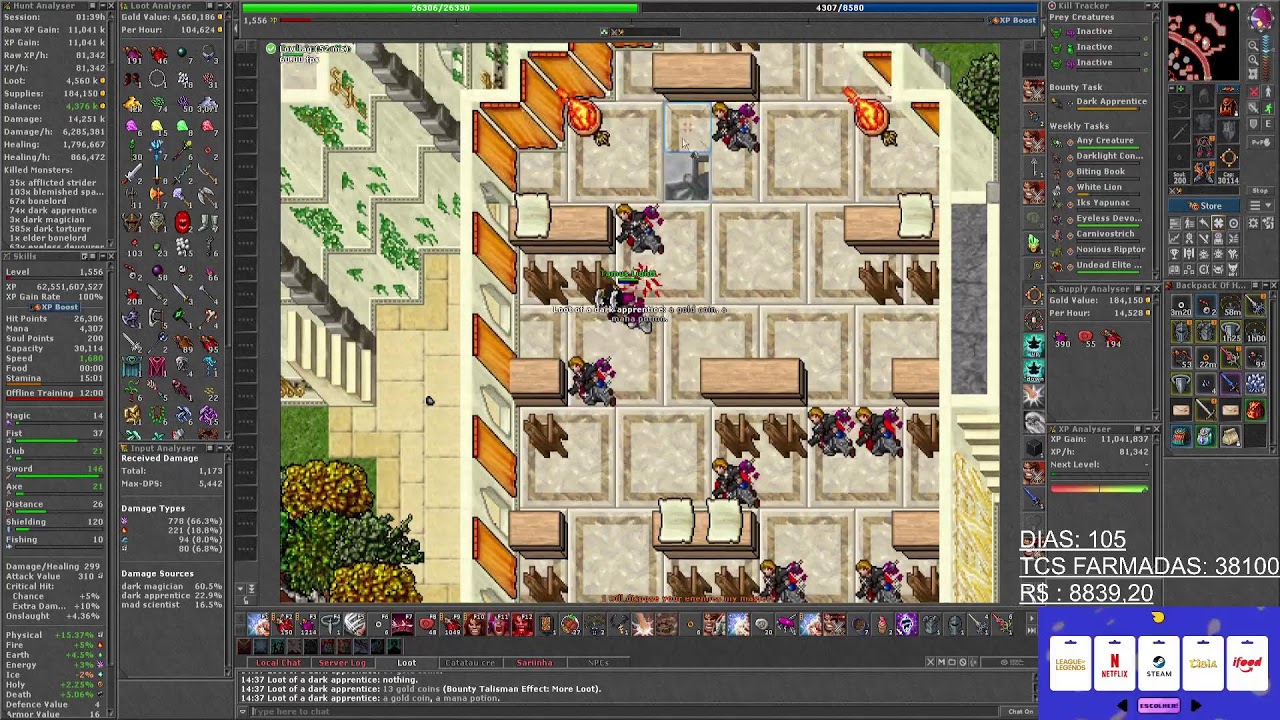Activate the F7 hotkey slot

(403, 625)
